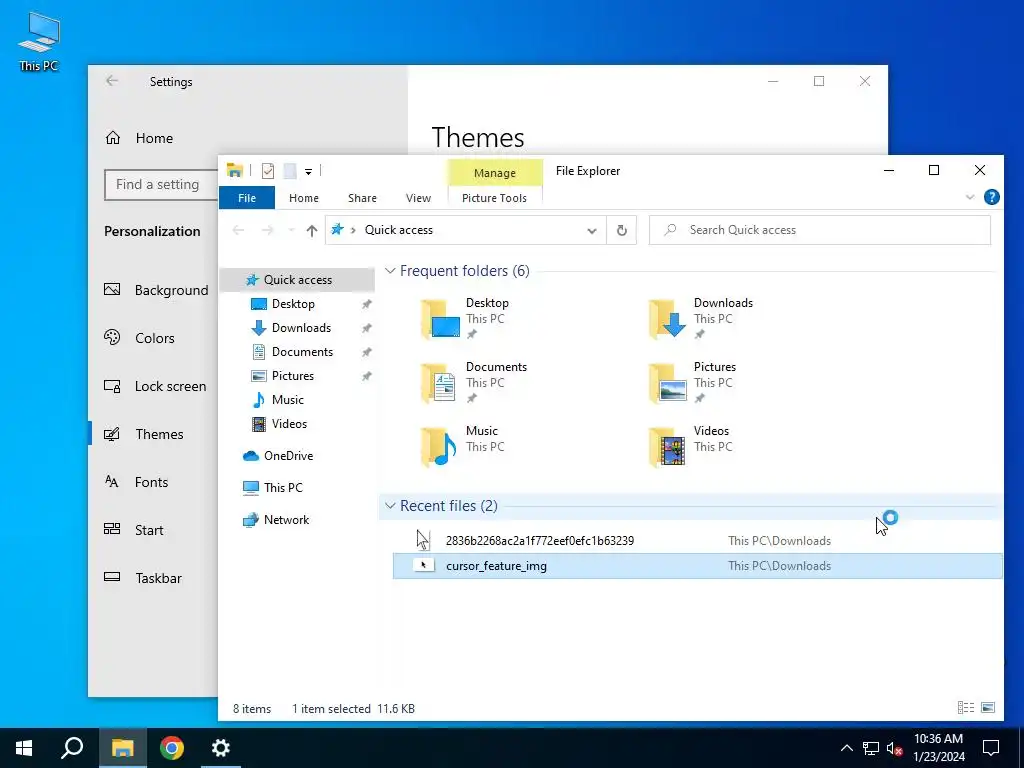
Task: Select cursor_feature_img recent file
Action: (697, 566)
